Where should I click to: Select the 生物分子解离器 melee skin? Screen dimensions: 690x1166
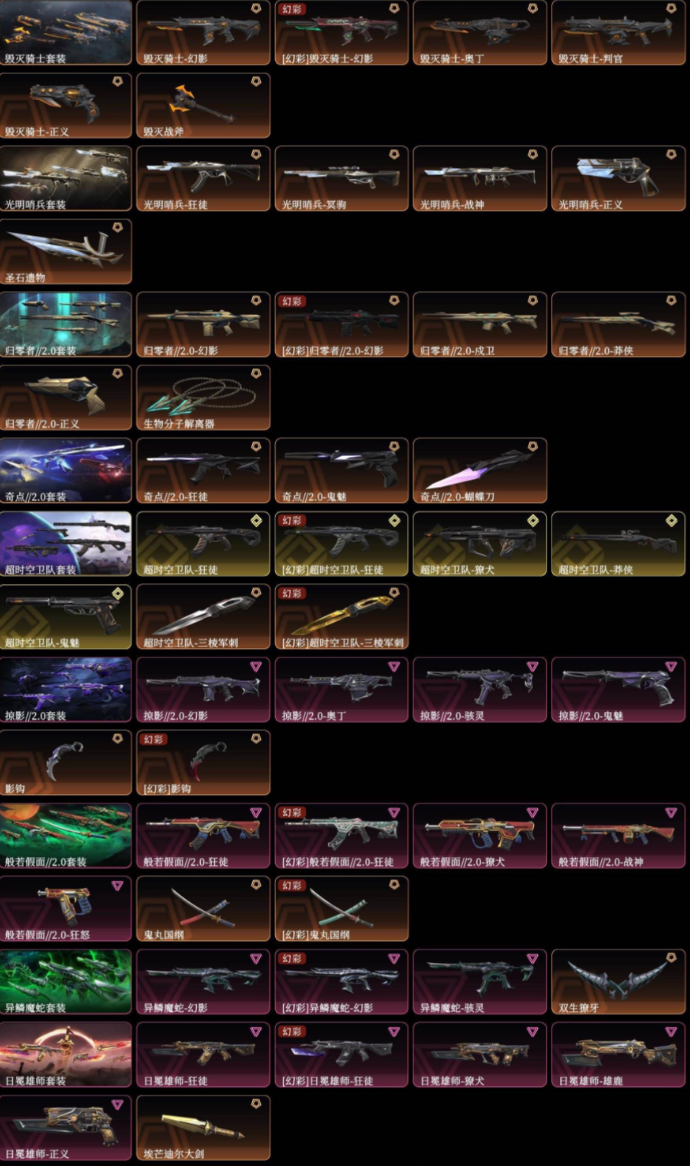point(203,398)
